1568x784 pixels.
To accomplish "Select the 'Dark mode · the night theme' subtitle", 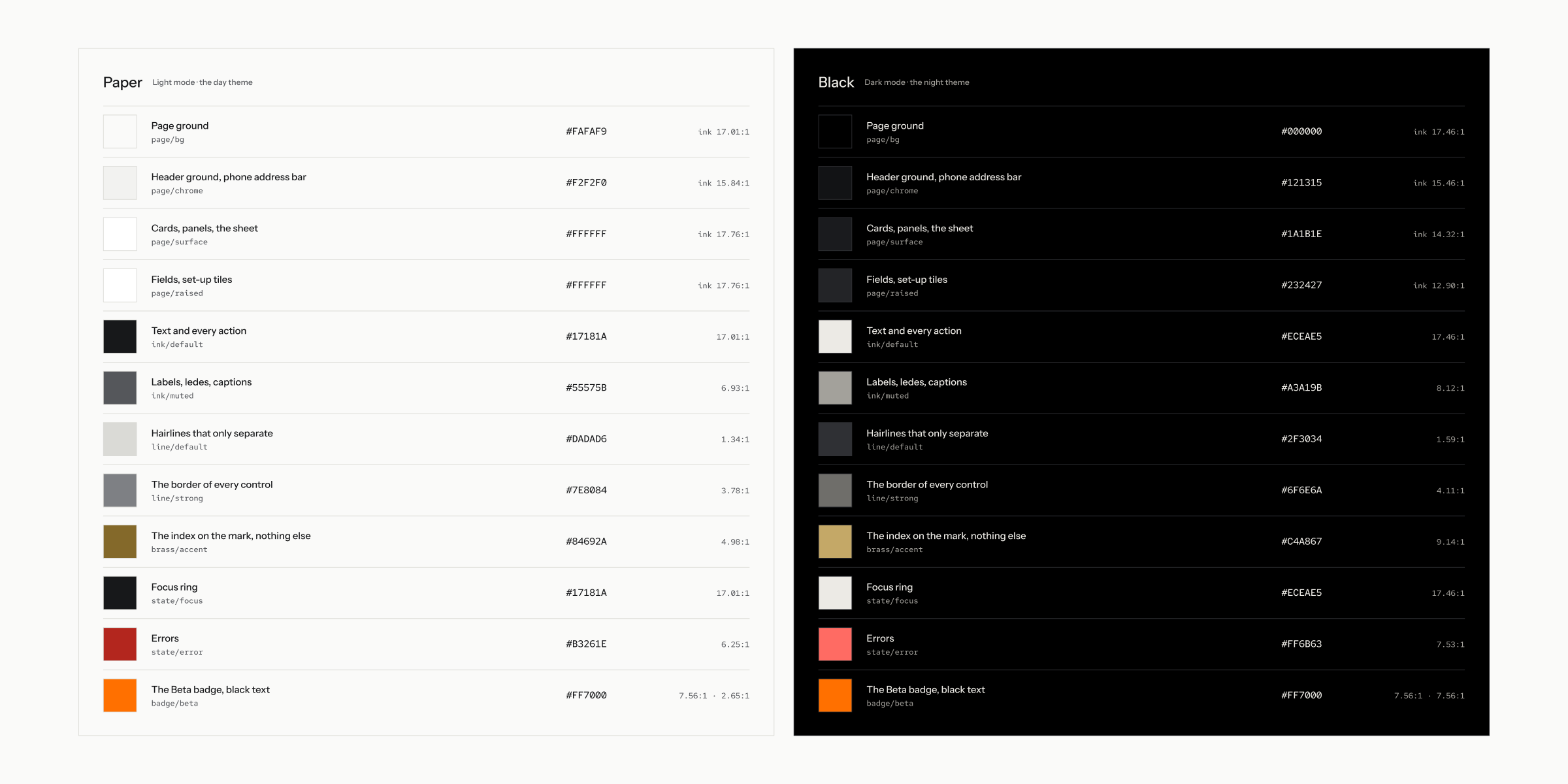I will (917, 82).
